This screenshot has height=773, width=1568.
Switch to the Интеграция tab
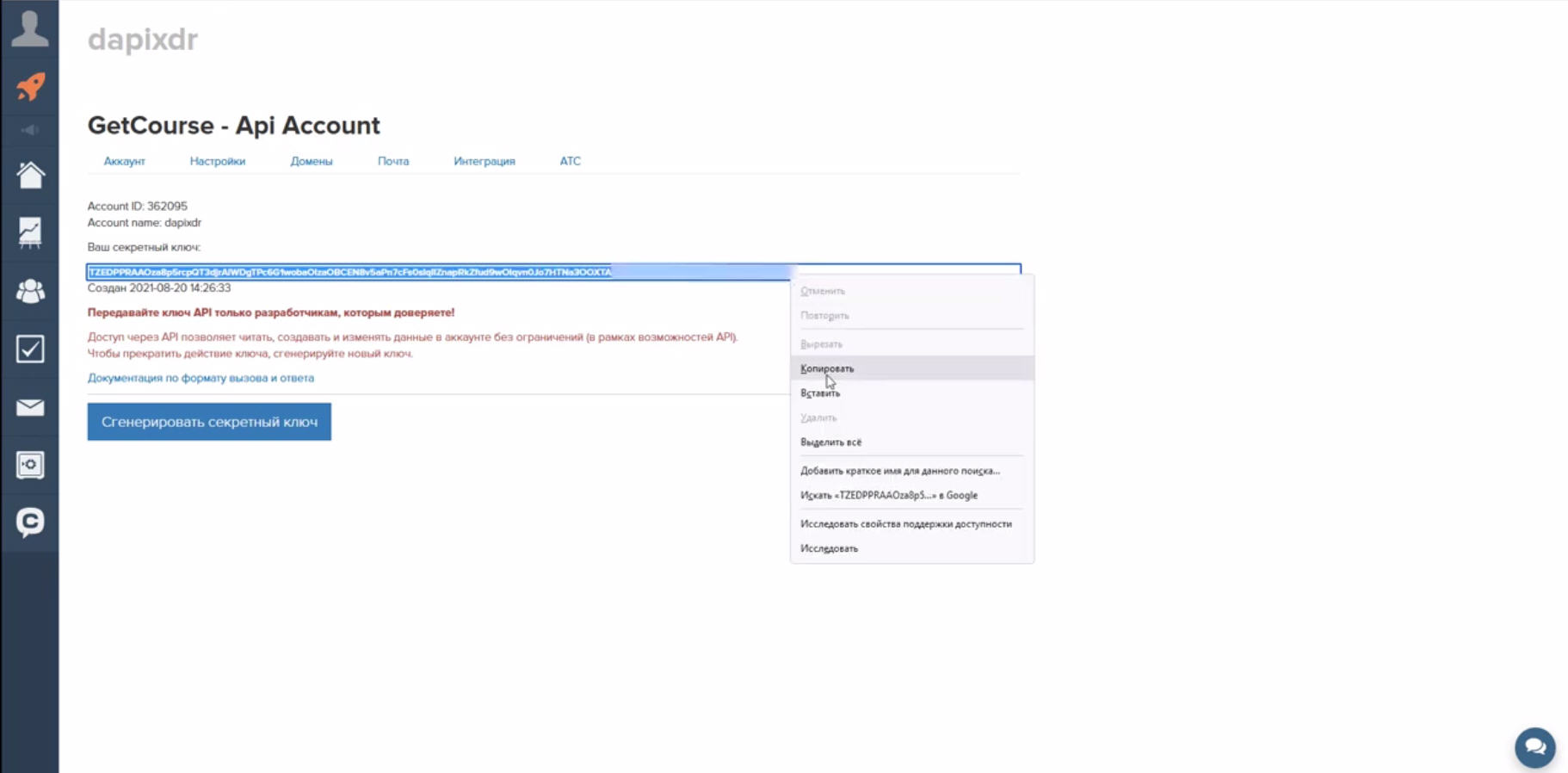pyautogui.click(x=485, y=161)
